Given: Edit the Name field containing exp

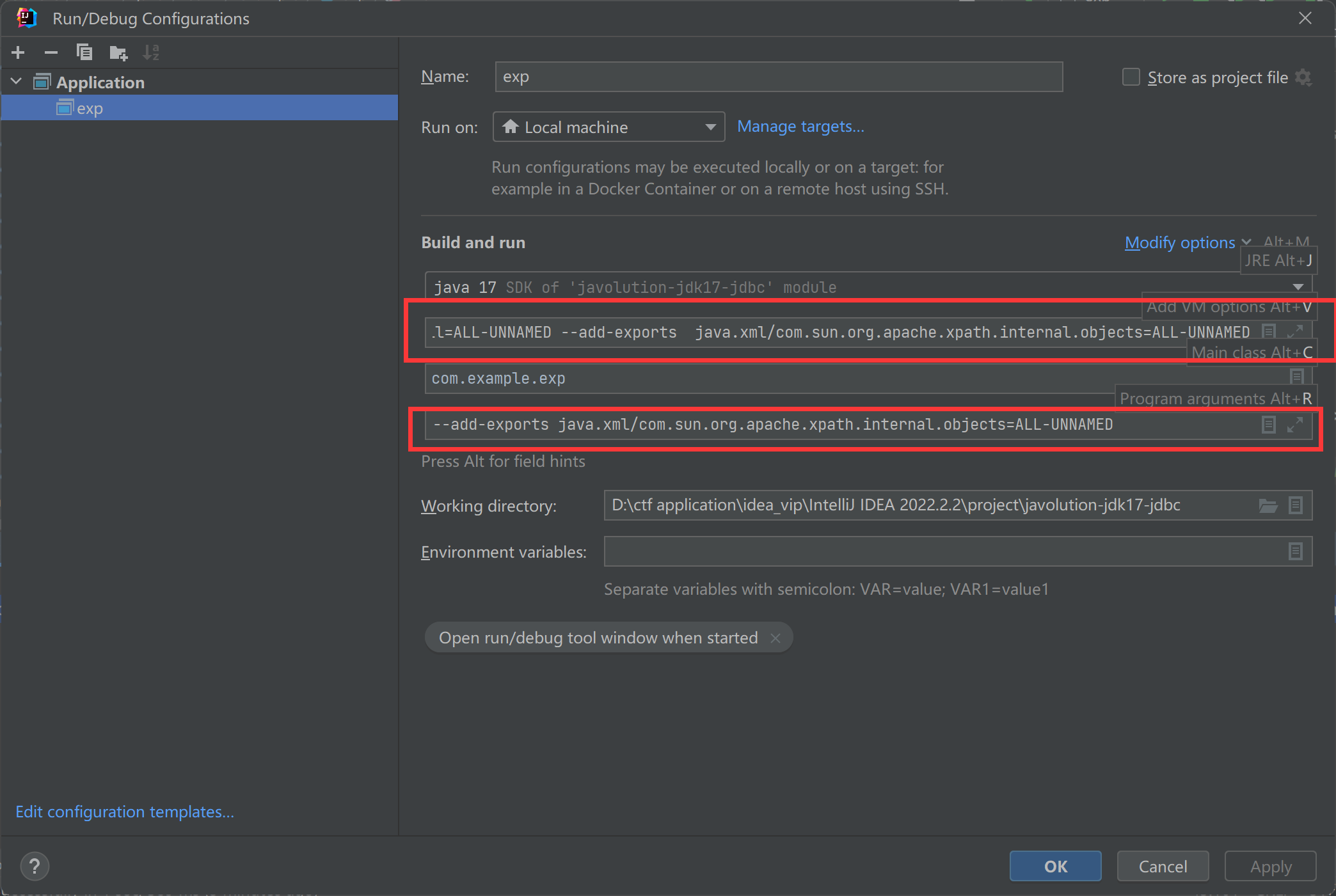Looking at the screenshot, I should (779, 77).
